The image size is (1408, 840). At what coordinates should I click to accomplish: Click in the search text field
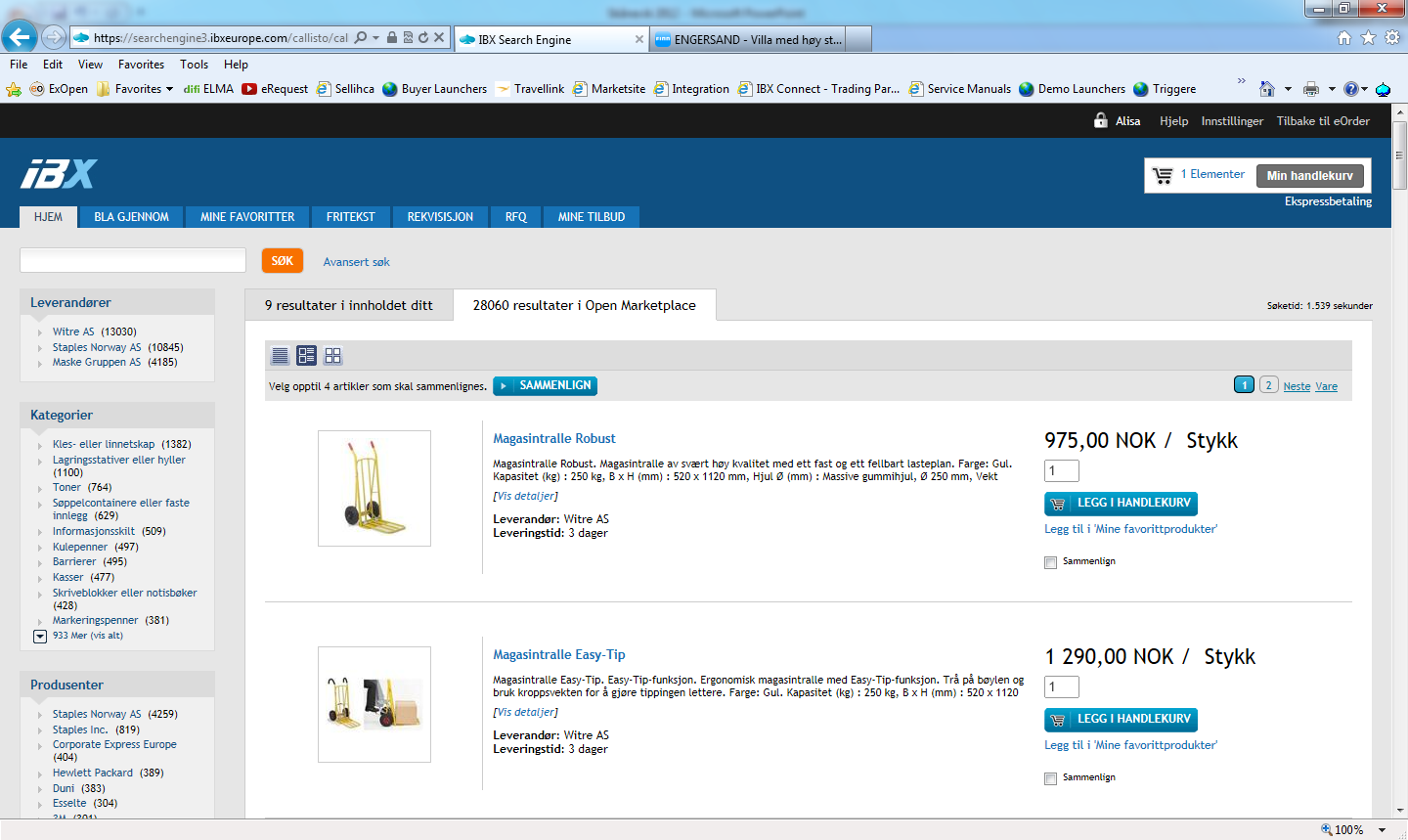point(133,260)
